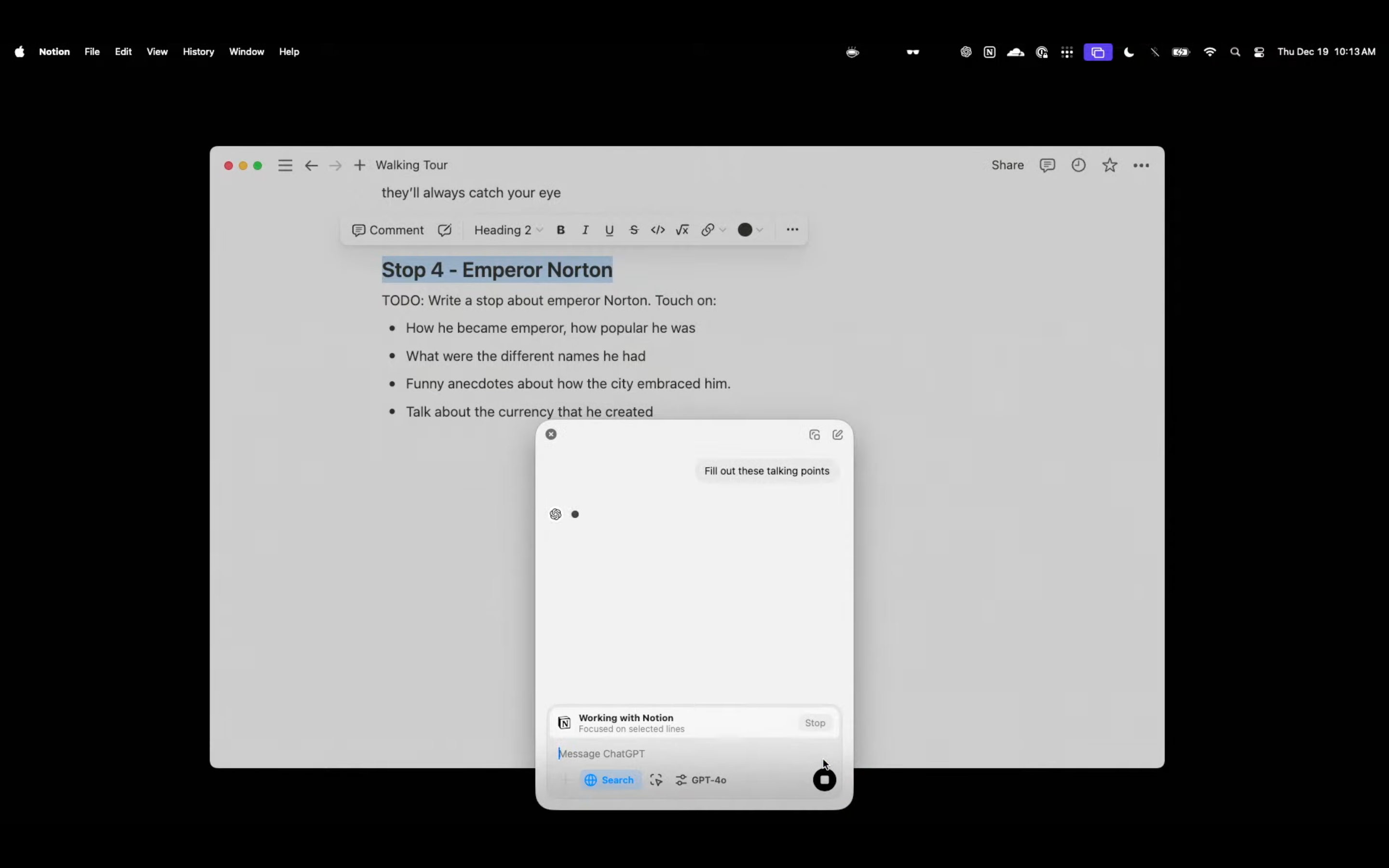Toggle Search in ChatGPT window
The image size is (1389, 868).
610,780
